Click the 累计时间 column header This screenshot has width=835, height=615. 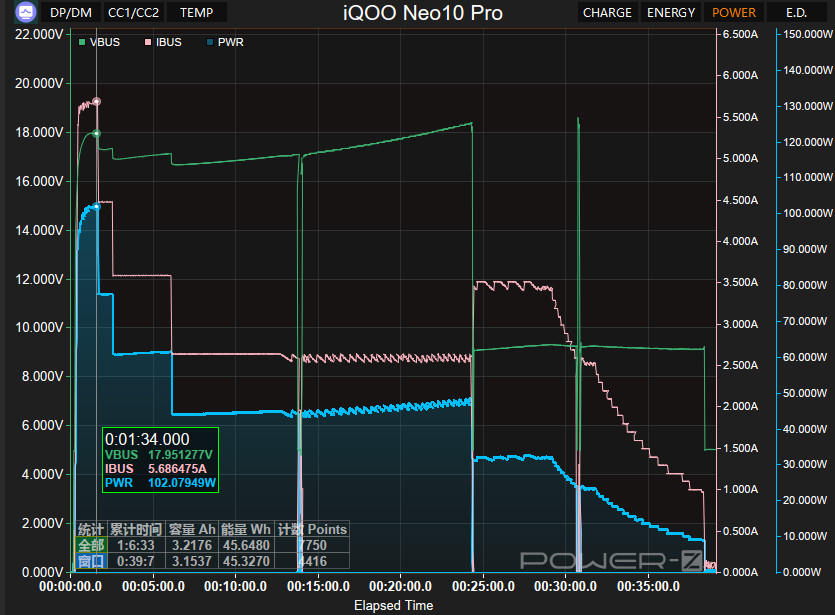pos(136,529)
